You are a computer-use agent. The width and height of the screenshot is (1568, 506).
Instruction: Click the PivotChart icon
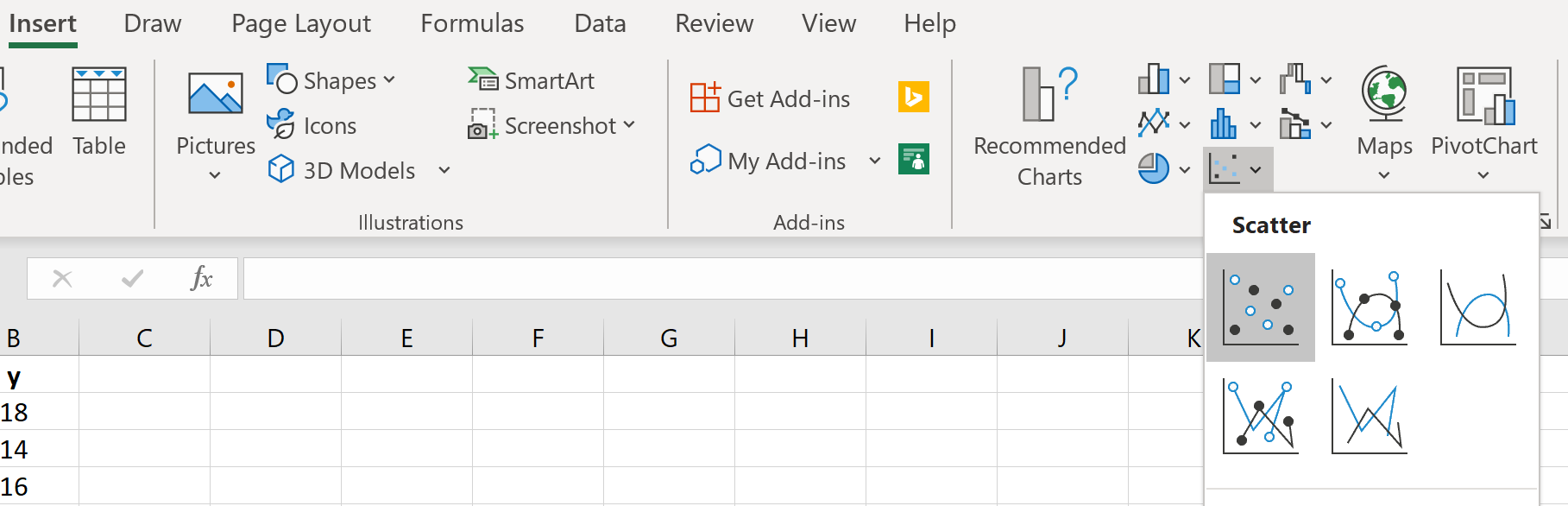pyautogui.click(x=1484, y=95)
